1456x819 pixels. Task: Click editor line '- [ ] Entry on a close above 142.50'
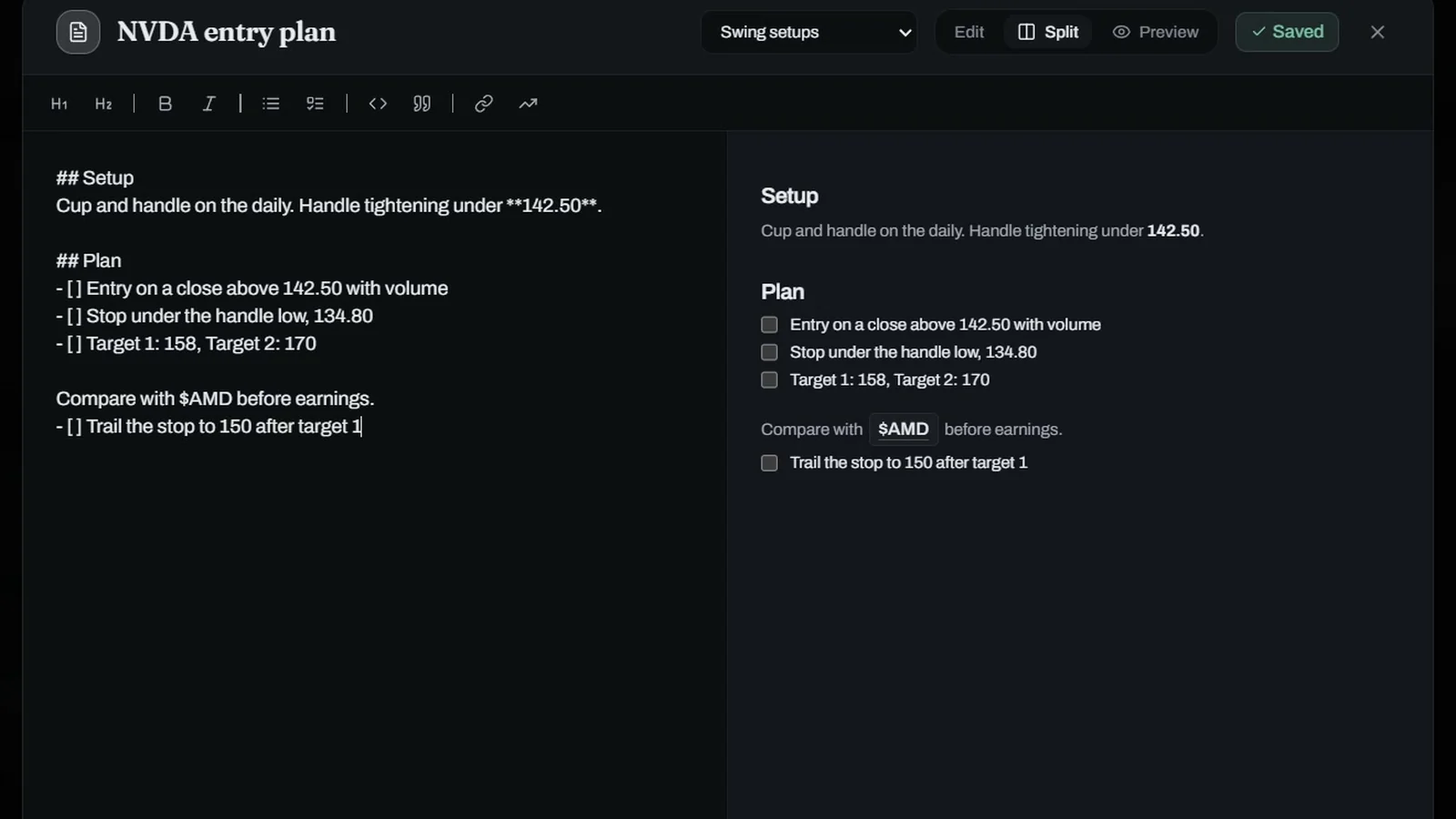(252, 288)
